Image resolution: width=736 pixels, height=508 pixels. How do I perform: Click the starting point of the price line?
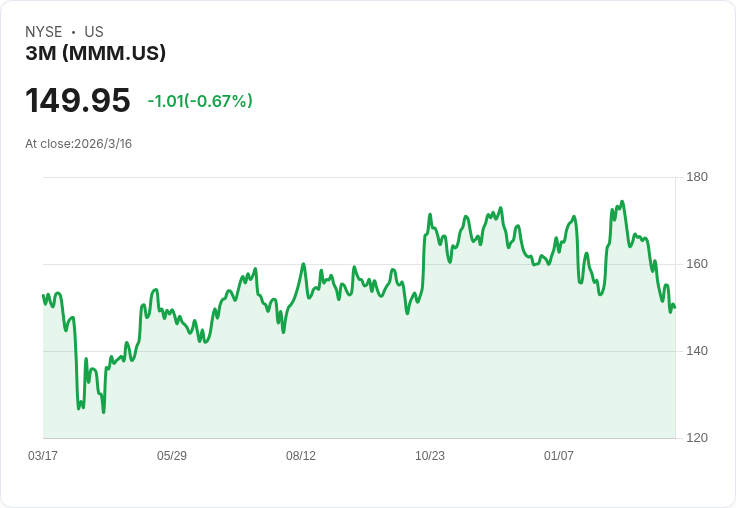pyautogui.click(x=43, y=295)
